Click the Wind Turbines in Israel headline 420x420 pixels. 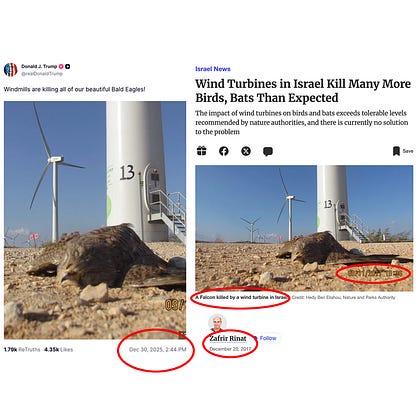(x=303, y=91)
